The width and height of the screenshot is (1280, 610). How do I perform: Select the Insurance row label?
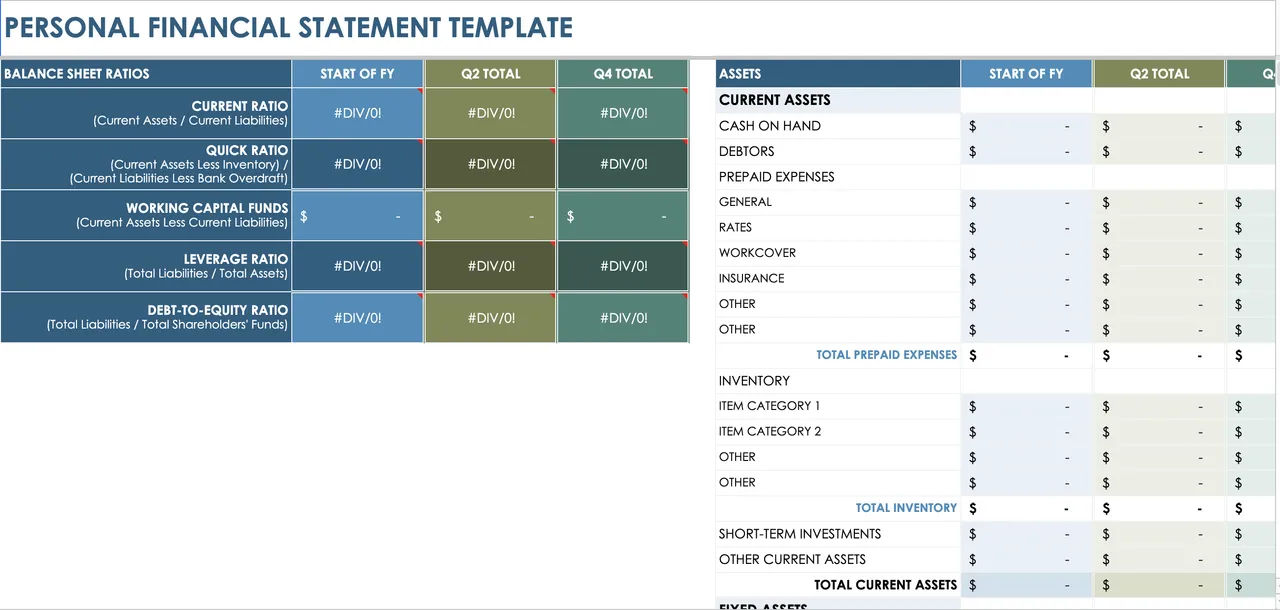tap(838, 279)
